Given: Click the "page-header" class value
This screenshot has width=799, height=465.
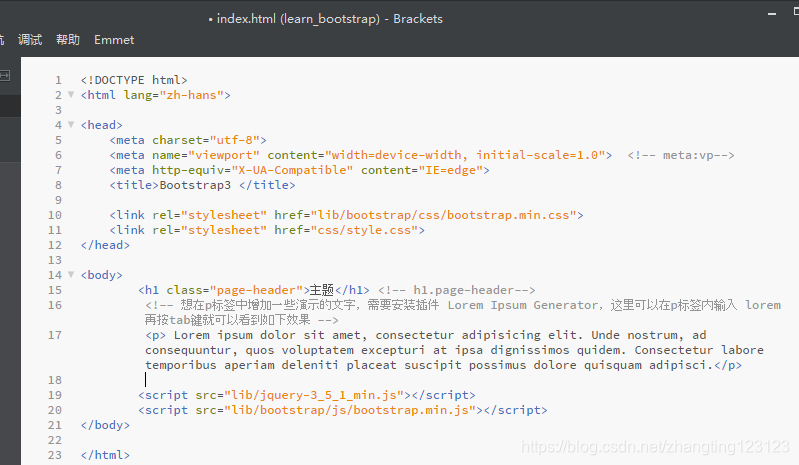Looking at the screenshot, I should (260, 290).
